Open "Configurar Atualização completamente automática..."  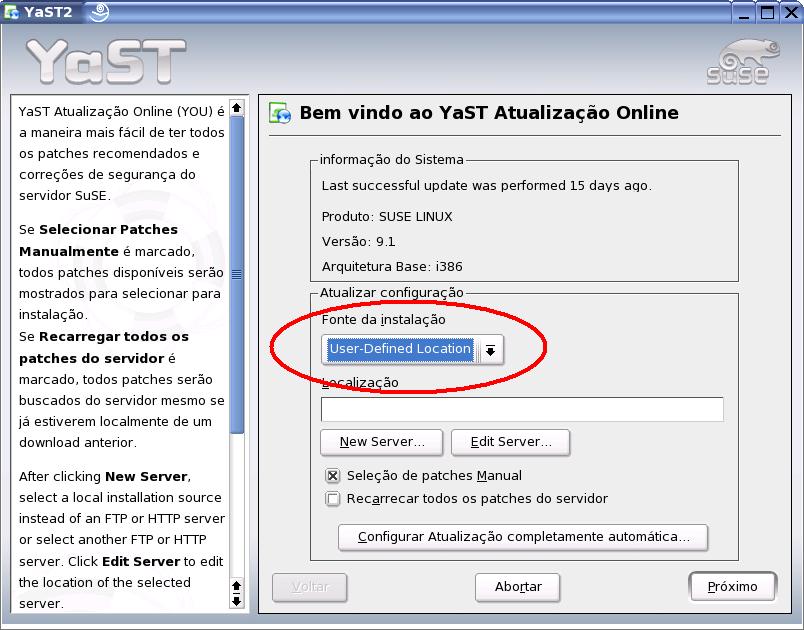523,537
